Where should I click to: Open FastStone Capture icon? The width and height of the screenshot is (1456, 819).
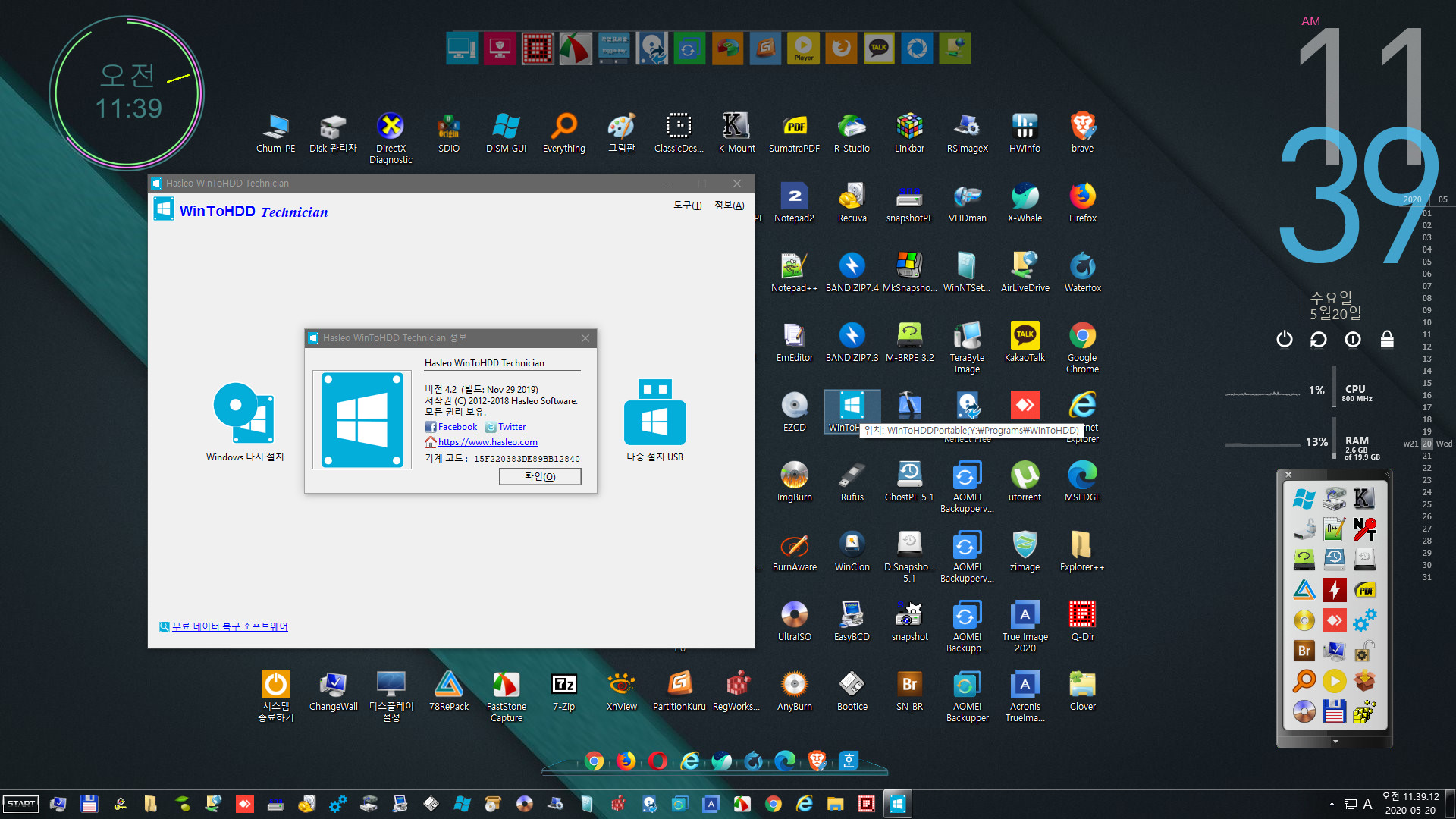tap(506, 696)
